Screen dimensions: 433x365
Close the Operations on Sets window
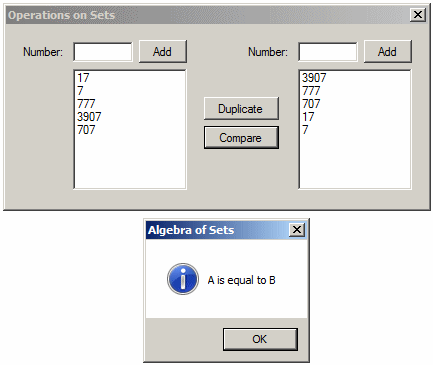click(x=418, y=15)
